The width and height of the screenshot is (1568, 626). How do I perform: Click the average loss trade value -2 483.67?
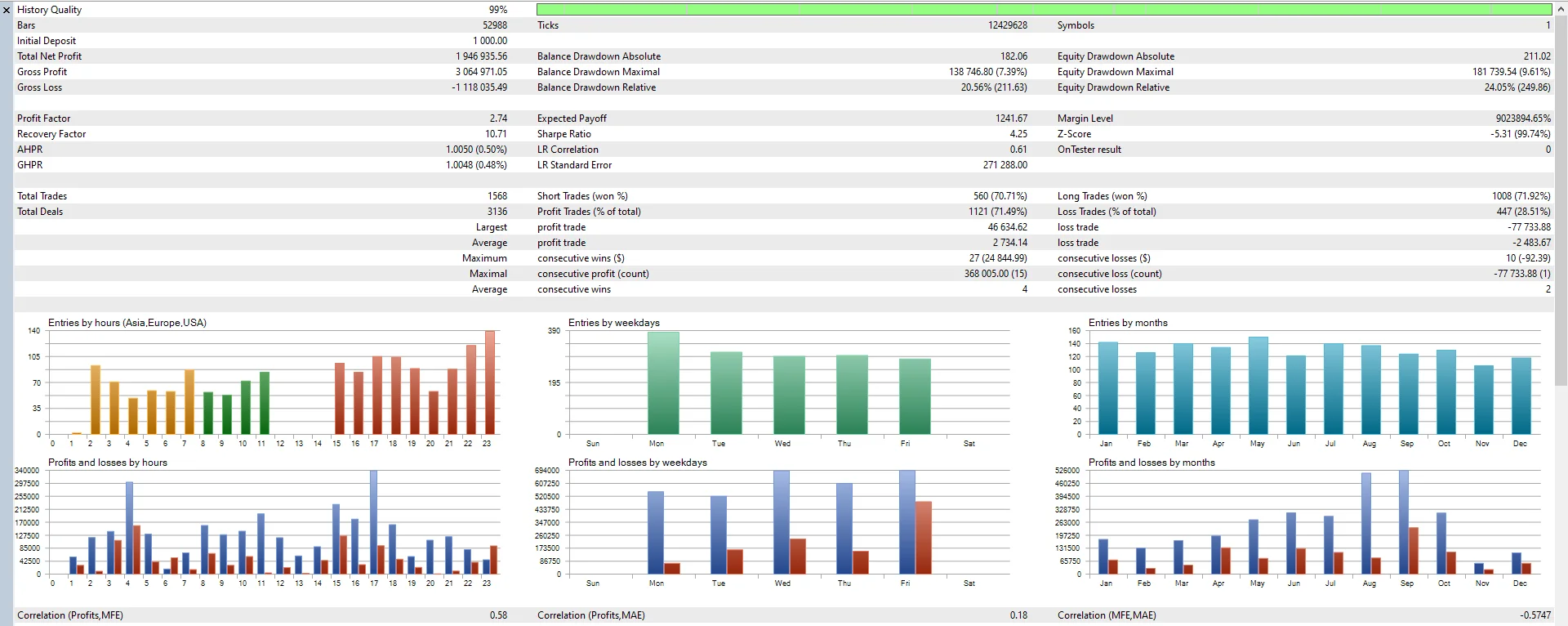tap(1531, 243)
